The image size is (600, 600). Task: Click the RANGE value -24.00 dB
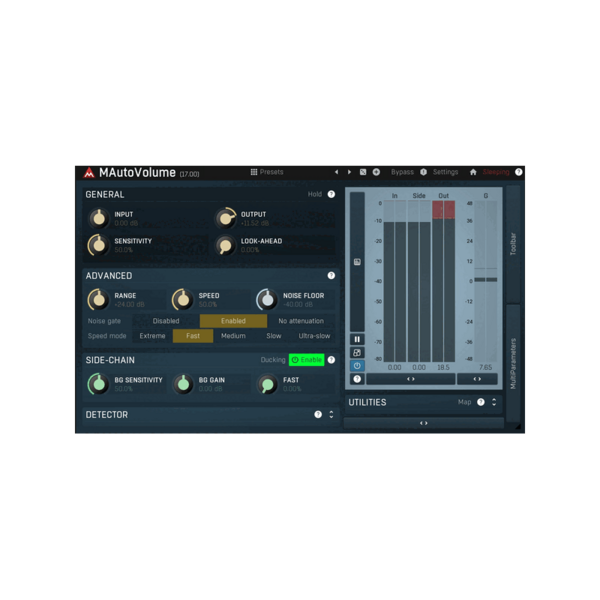(129, 305)
